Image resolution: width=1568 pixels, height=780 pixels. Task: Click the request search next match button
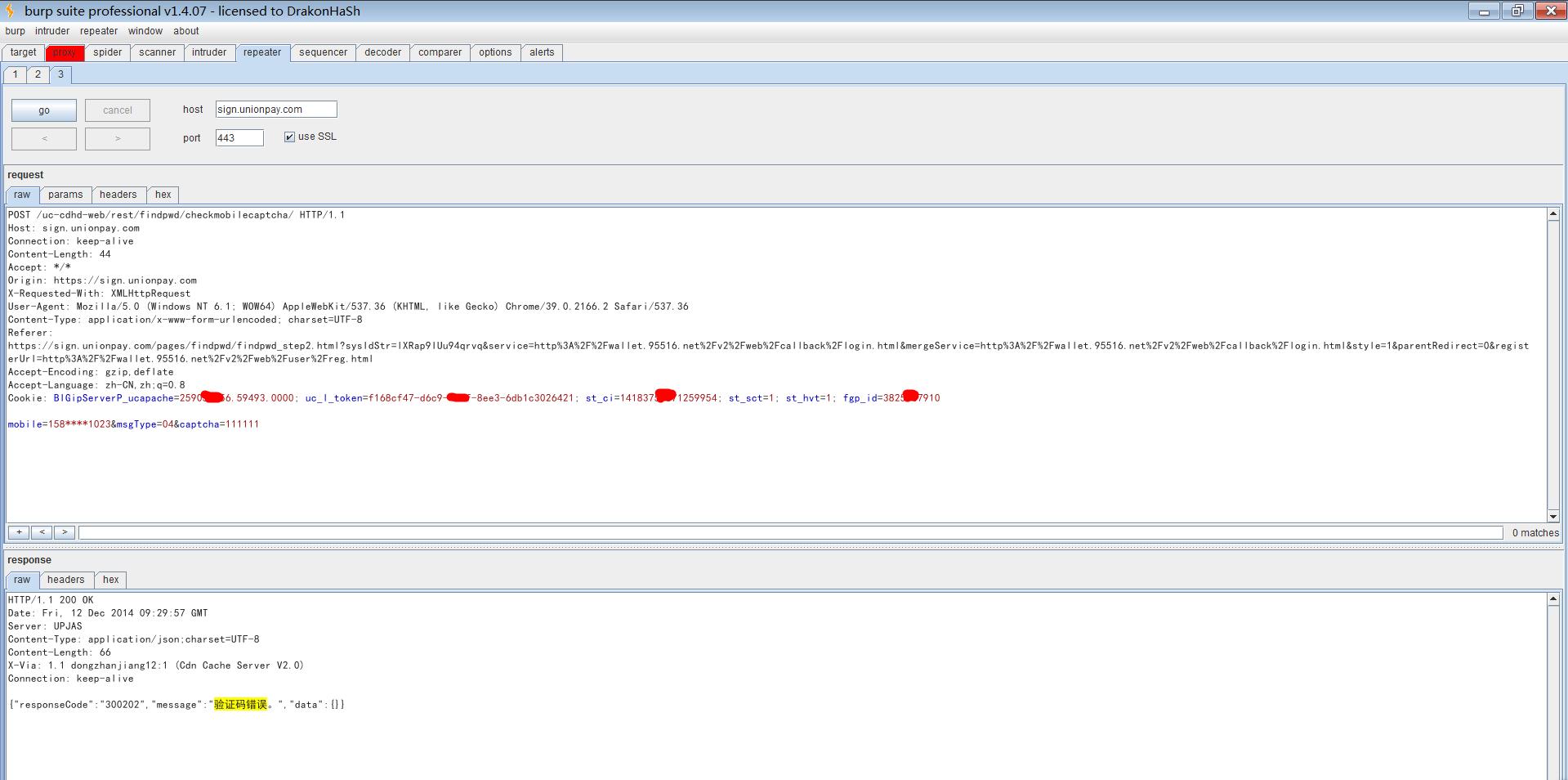point(65,532)
